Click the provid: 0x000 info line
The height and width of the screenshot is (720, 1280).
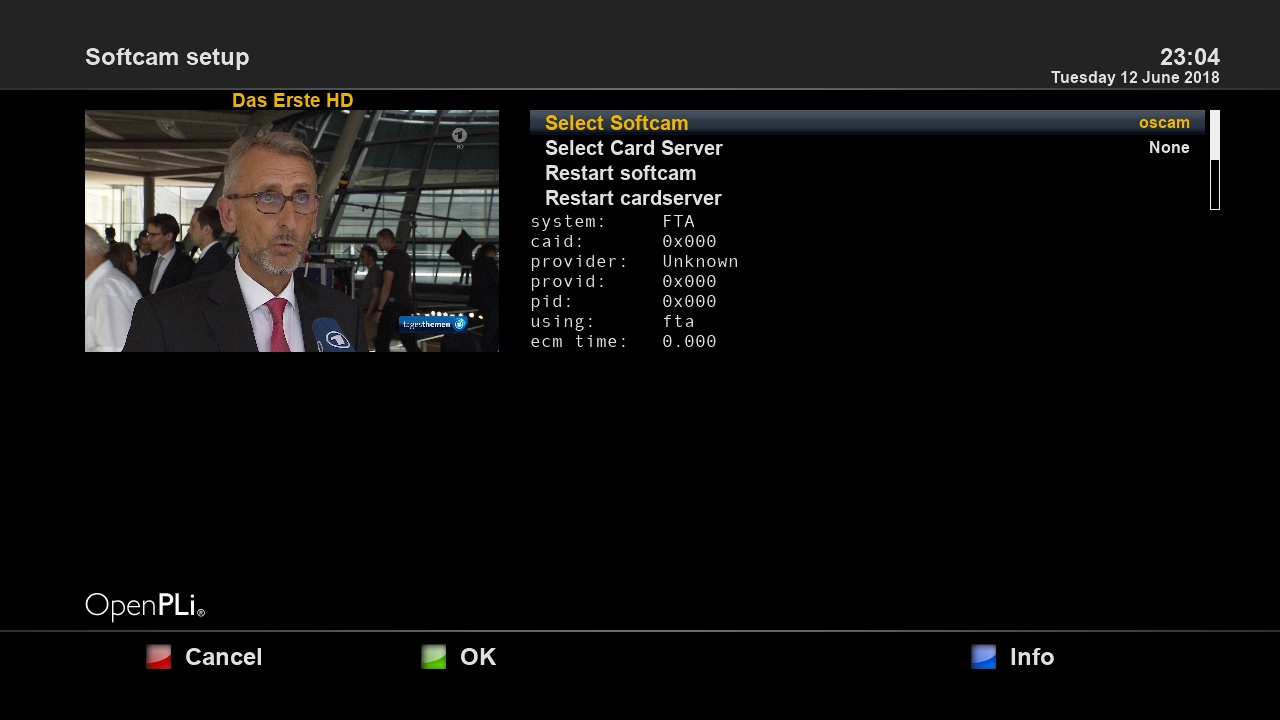coord(623,281)
